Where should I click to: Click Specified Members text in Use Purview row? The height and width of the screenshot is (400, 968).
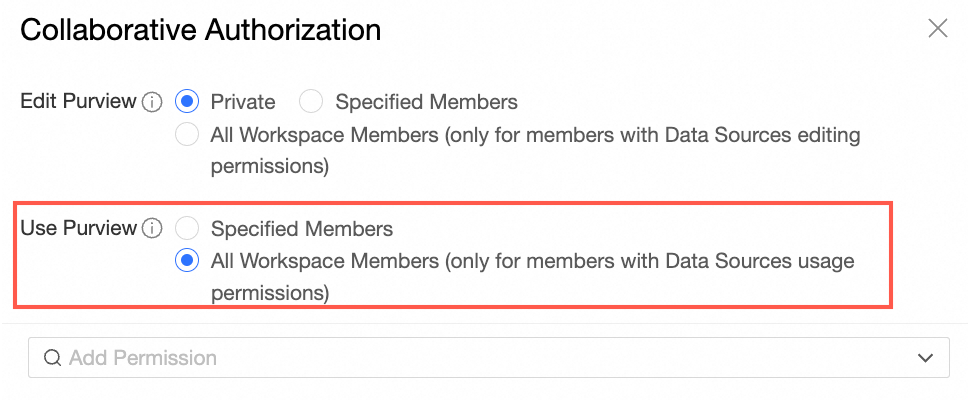click(301, 229)
